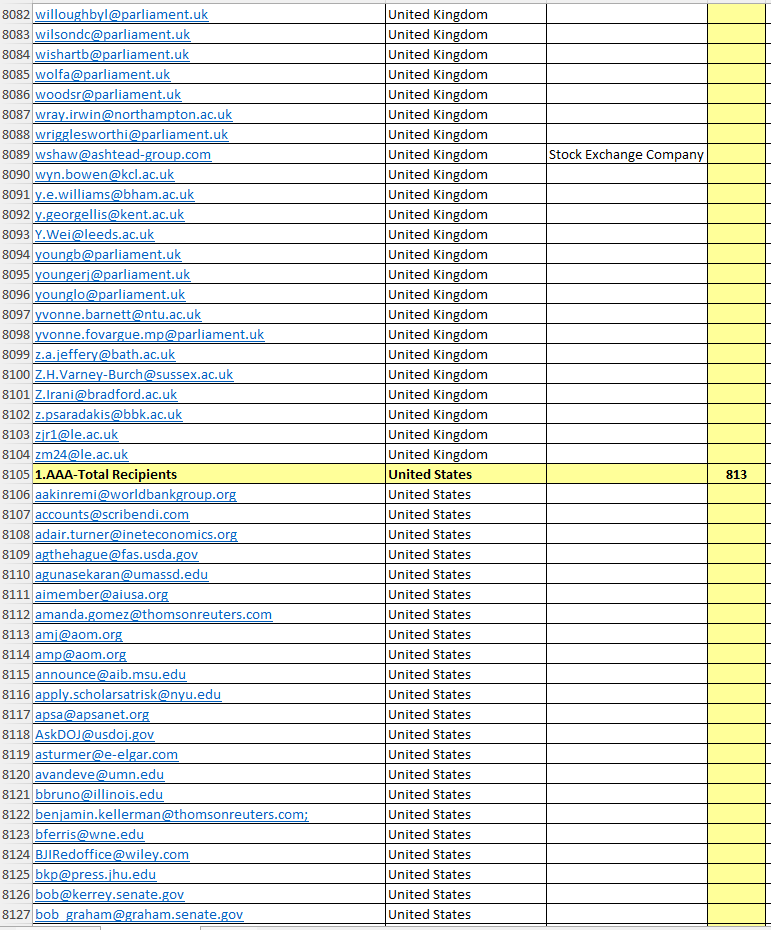Screen dimensions: 771x930
Task: Open Z.H.Varney-Burch@sussex.ac.uk link
Action: (134, 375)
